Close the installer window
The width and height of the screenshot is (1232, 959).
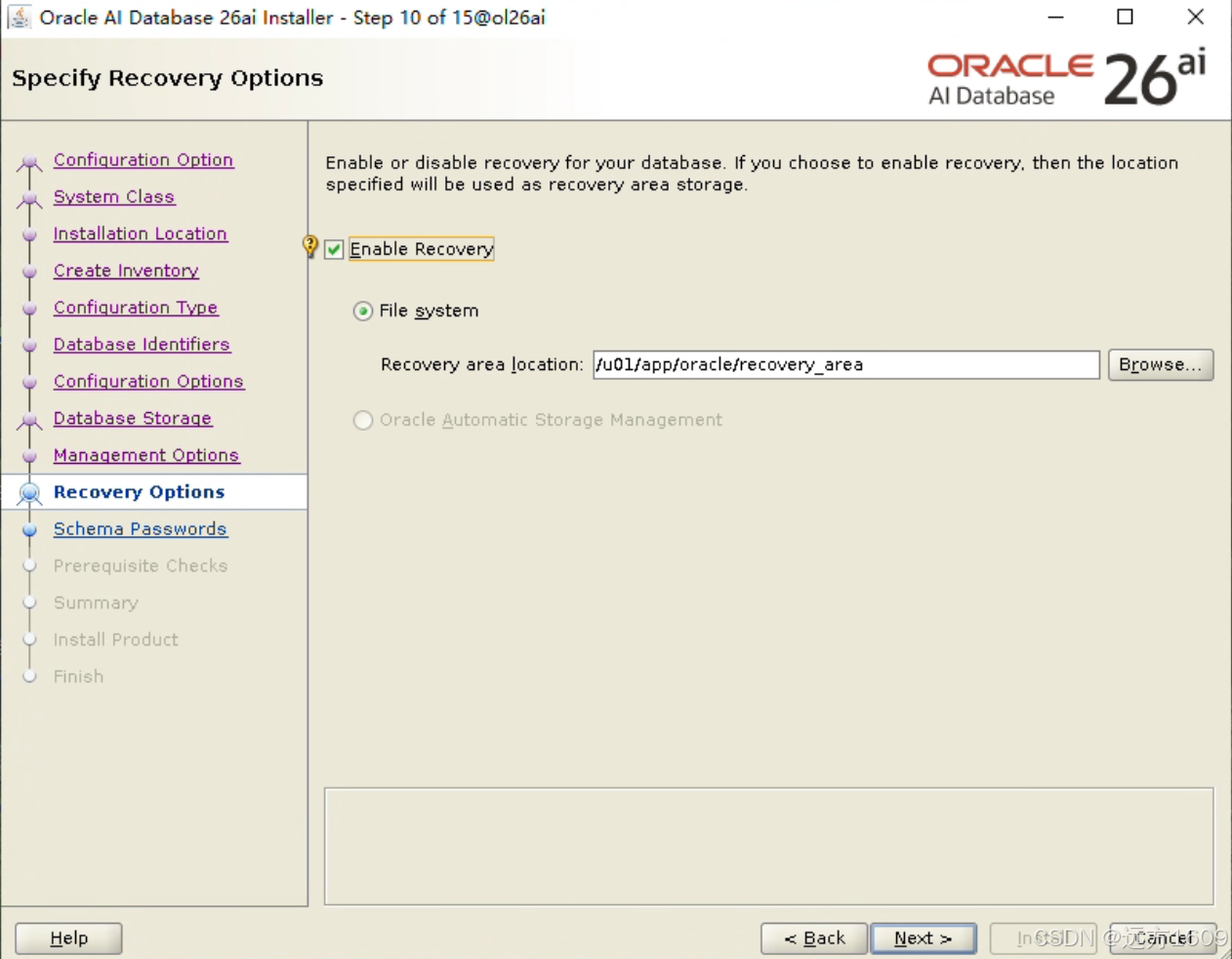tap(1195, 17)
